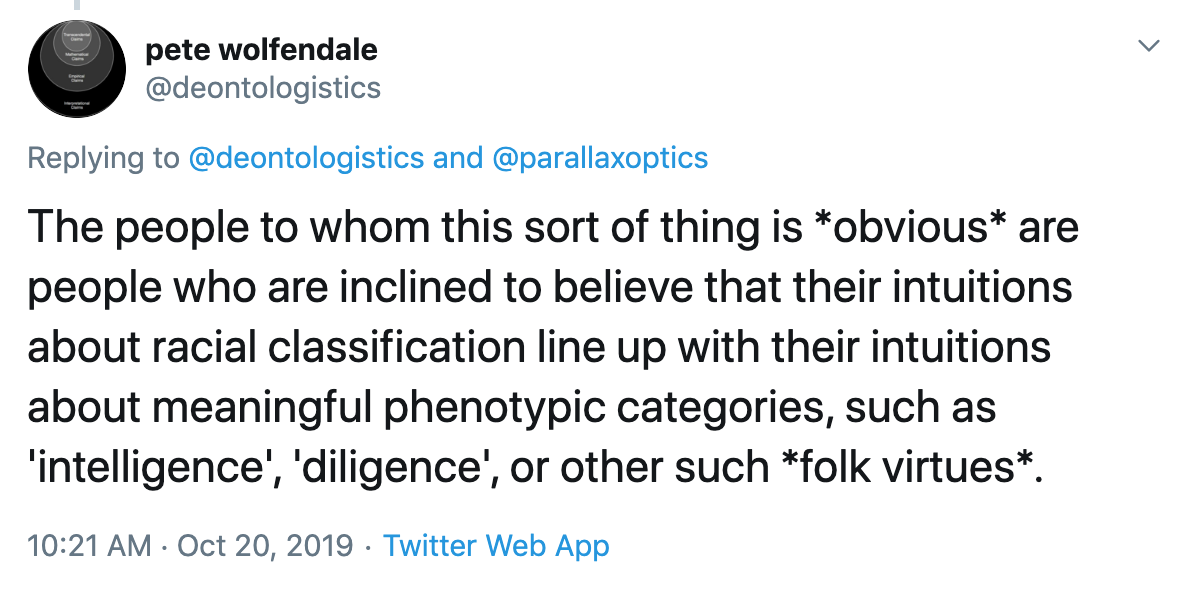The width and height of the screenshot is (1192, 594).
Task: Click the 10:21 AM timestamp
Action: (x=90, y=546)
